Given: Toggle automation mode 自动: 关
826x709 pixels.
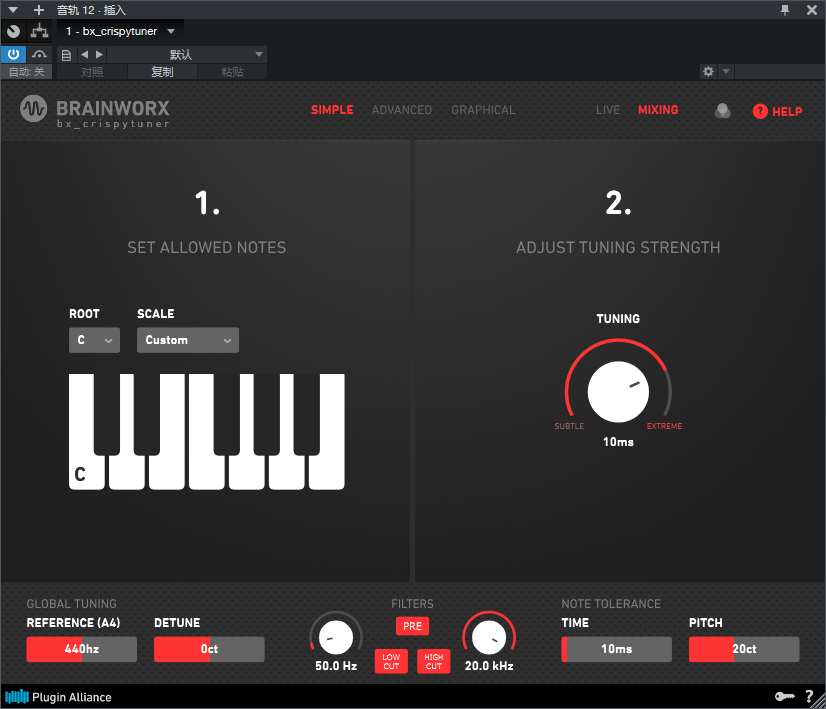Looking at the screenshot, I should coord(26,72).
